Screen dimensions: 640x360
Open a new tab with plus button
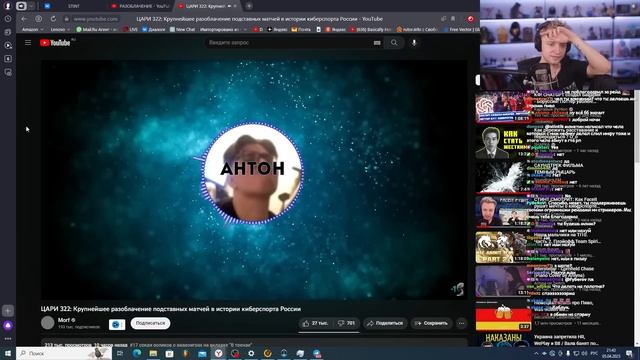click(x=249, y=6)
